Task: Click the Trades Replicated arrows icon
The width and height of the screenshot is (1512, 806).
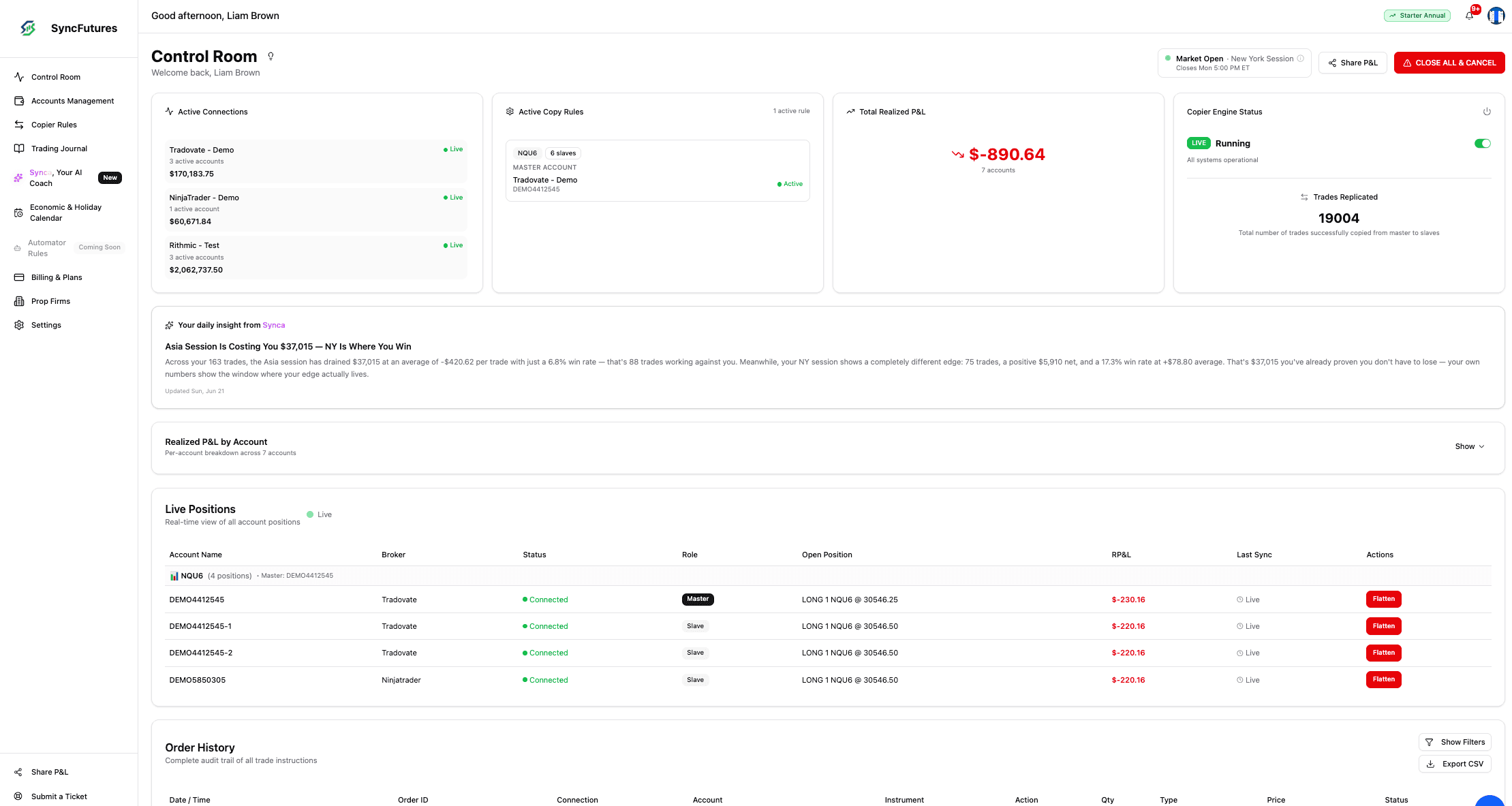Action: coord(1304,197)
